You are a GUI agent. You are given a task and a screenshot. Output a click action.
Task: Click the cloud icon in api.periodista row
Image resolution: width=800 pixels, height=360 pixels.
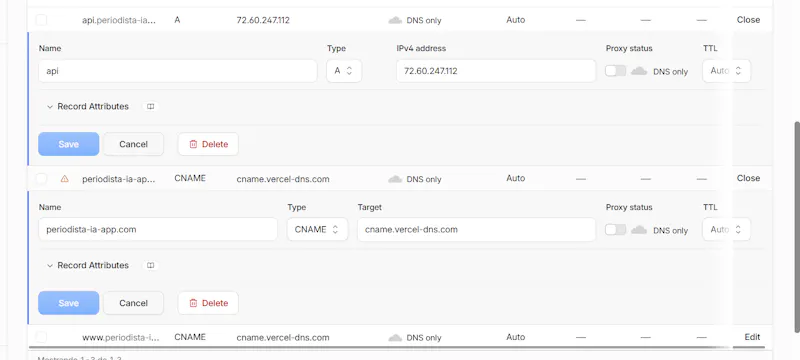tap(395, 20)
